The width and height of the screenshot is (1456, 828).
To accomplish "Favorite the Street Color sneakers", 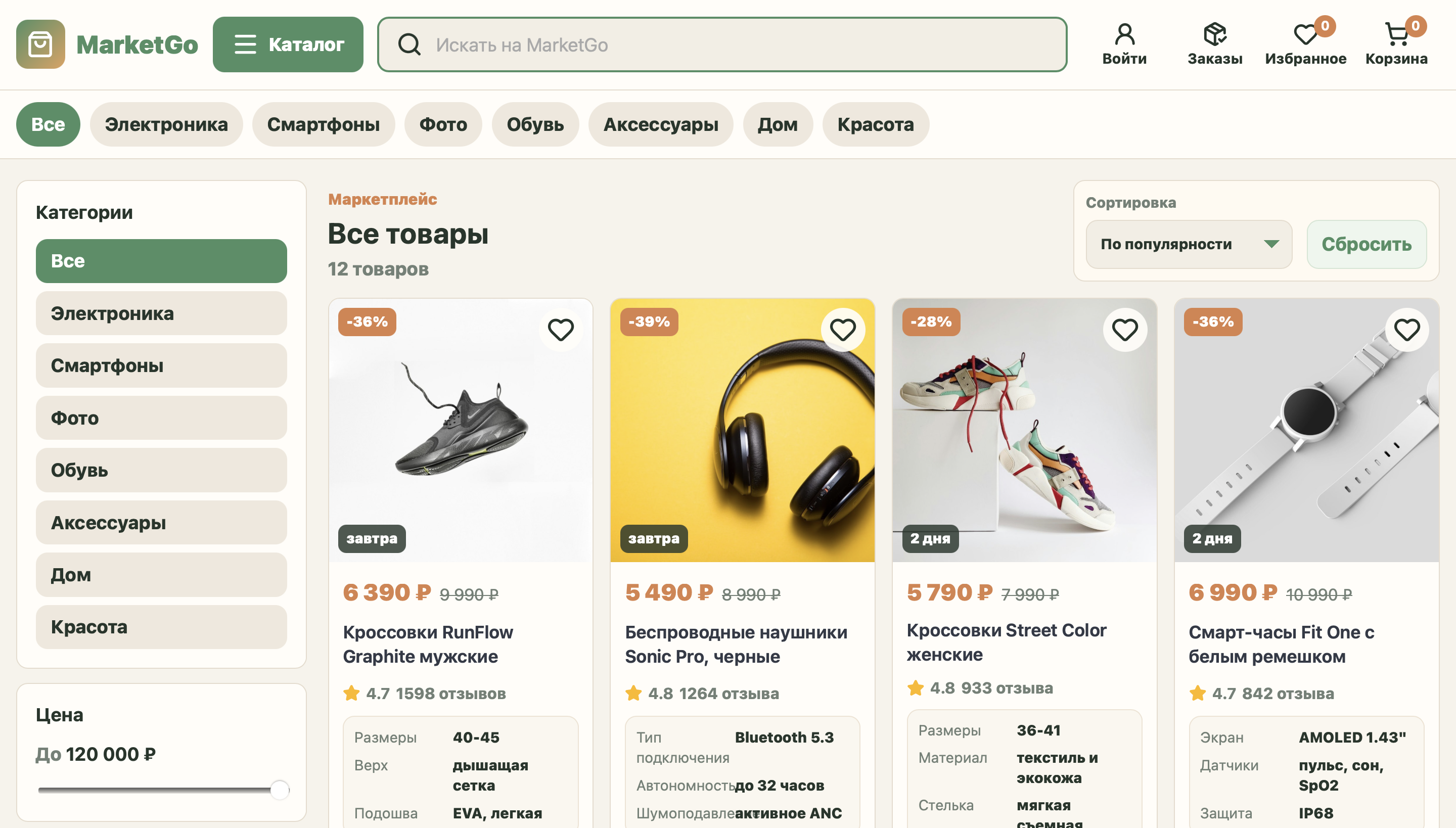I will (x=1125, y=330).
